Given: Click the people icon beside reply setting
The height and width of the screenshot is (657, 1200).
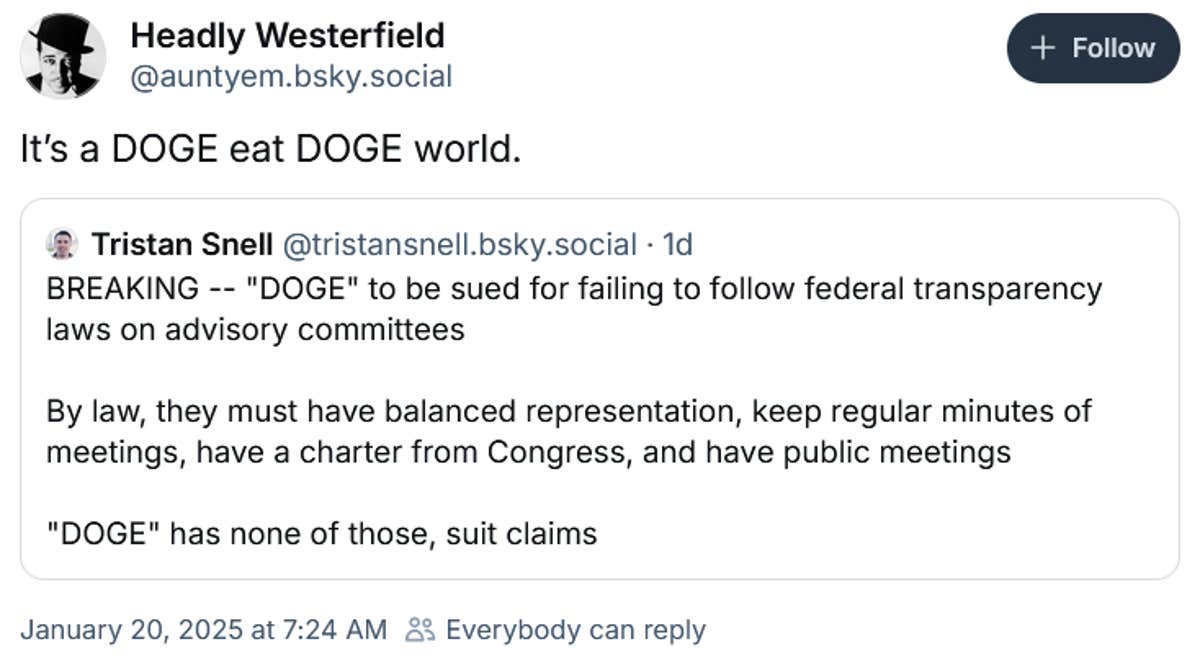Looking at the screenshot, I should pyautogui.click(x=421, y=630).
